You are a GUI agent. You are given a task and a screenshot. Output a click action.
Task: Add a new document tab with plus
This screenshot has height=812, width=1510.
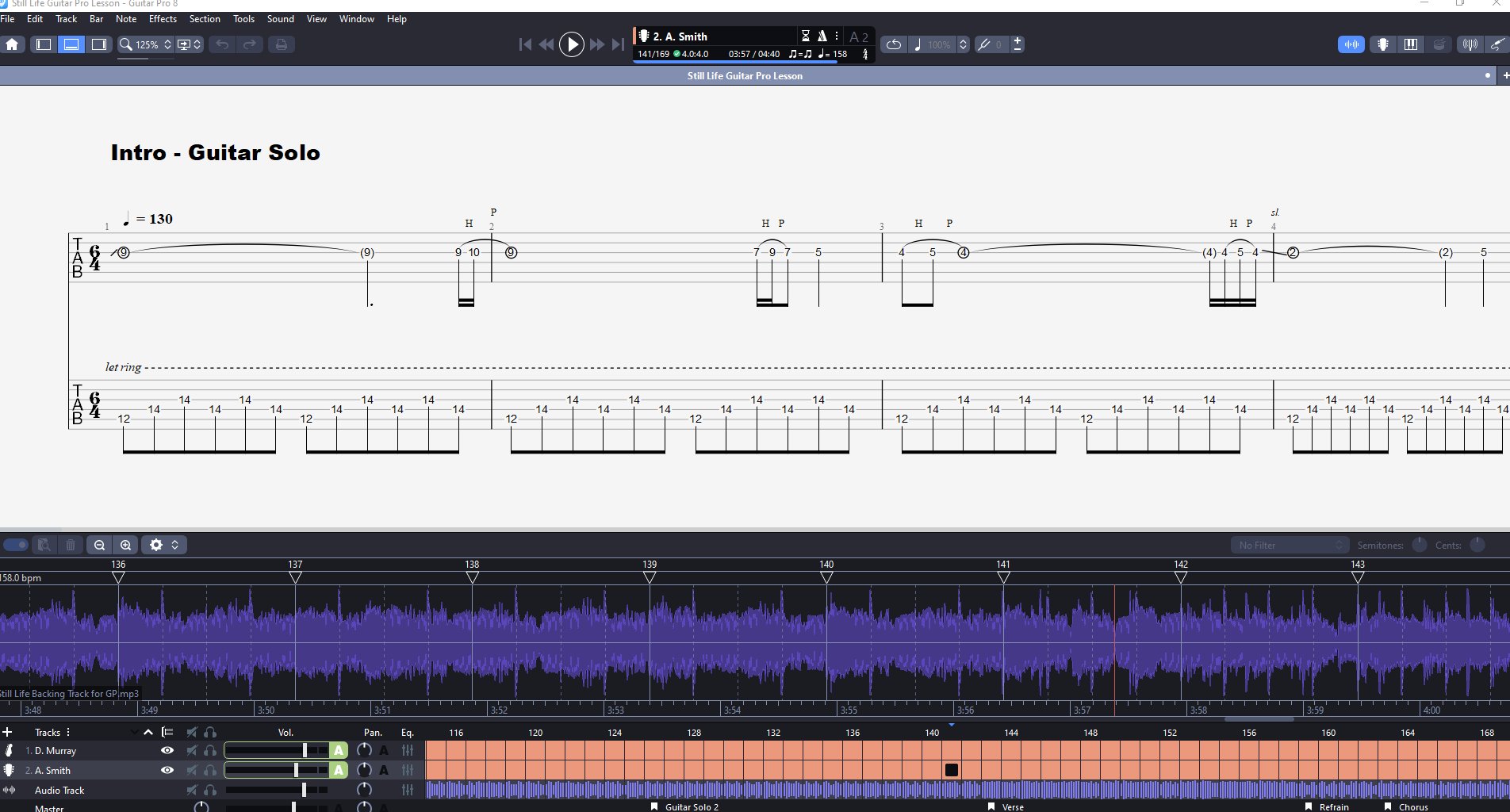[1504, 76]
